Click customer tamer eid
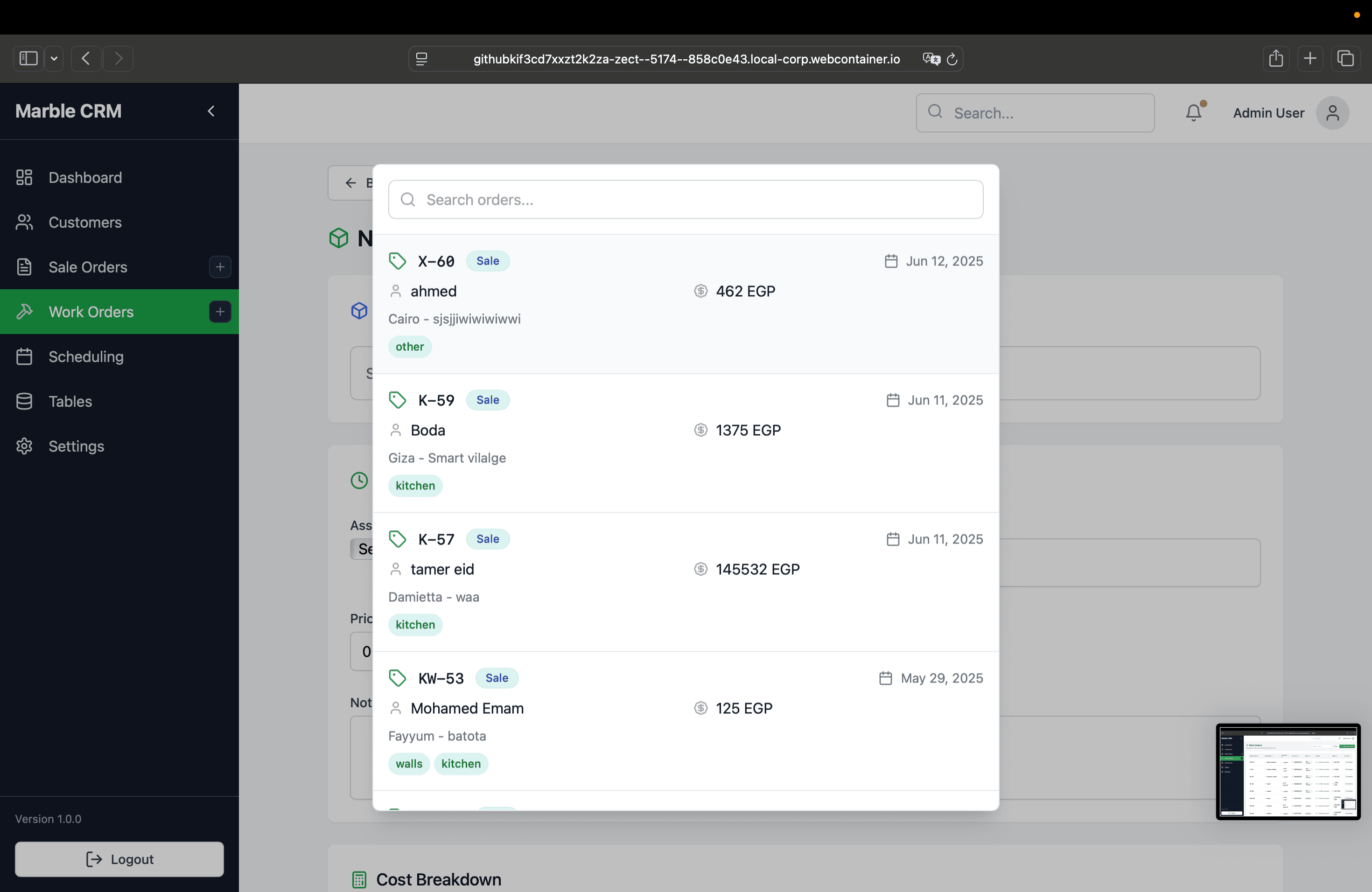 point(442,569)
